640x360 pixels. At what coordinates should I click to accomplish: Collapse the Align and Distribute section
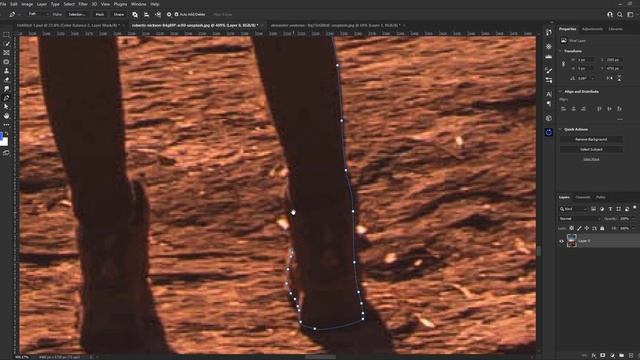click(560, 92)
